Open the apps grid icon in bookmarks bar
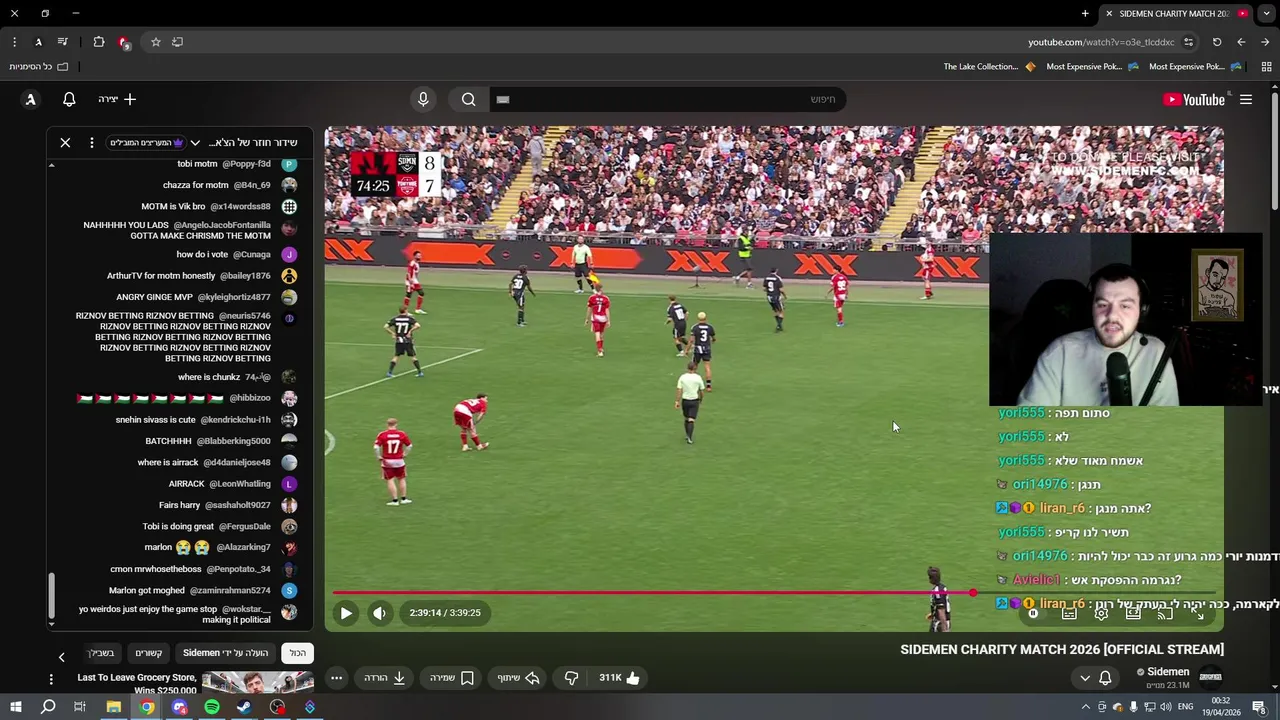 coord(1266,67)
